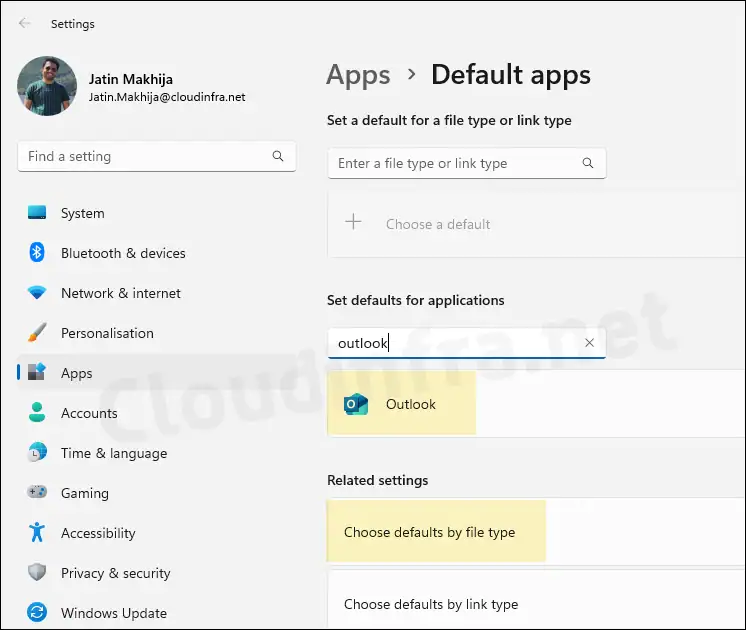Image resolution: width=746 pixels, height=630 pixels.
Task: Open Personalisation settings
Action: (x=157, y=333)
